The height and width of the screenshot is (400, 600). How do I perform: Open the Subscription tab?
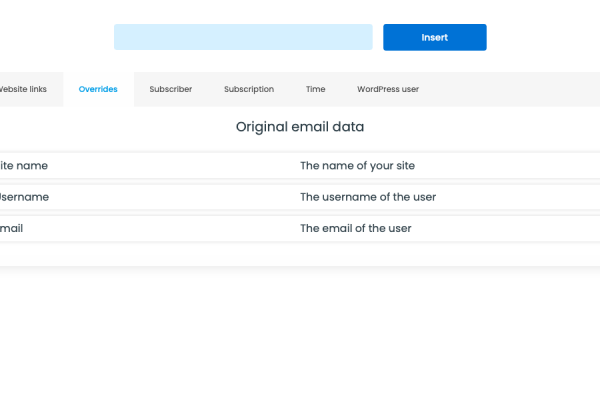[x=249, y=89]
